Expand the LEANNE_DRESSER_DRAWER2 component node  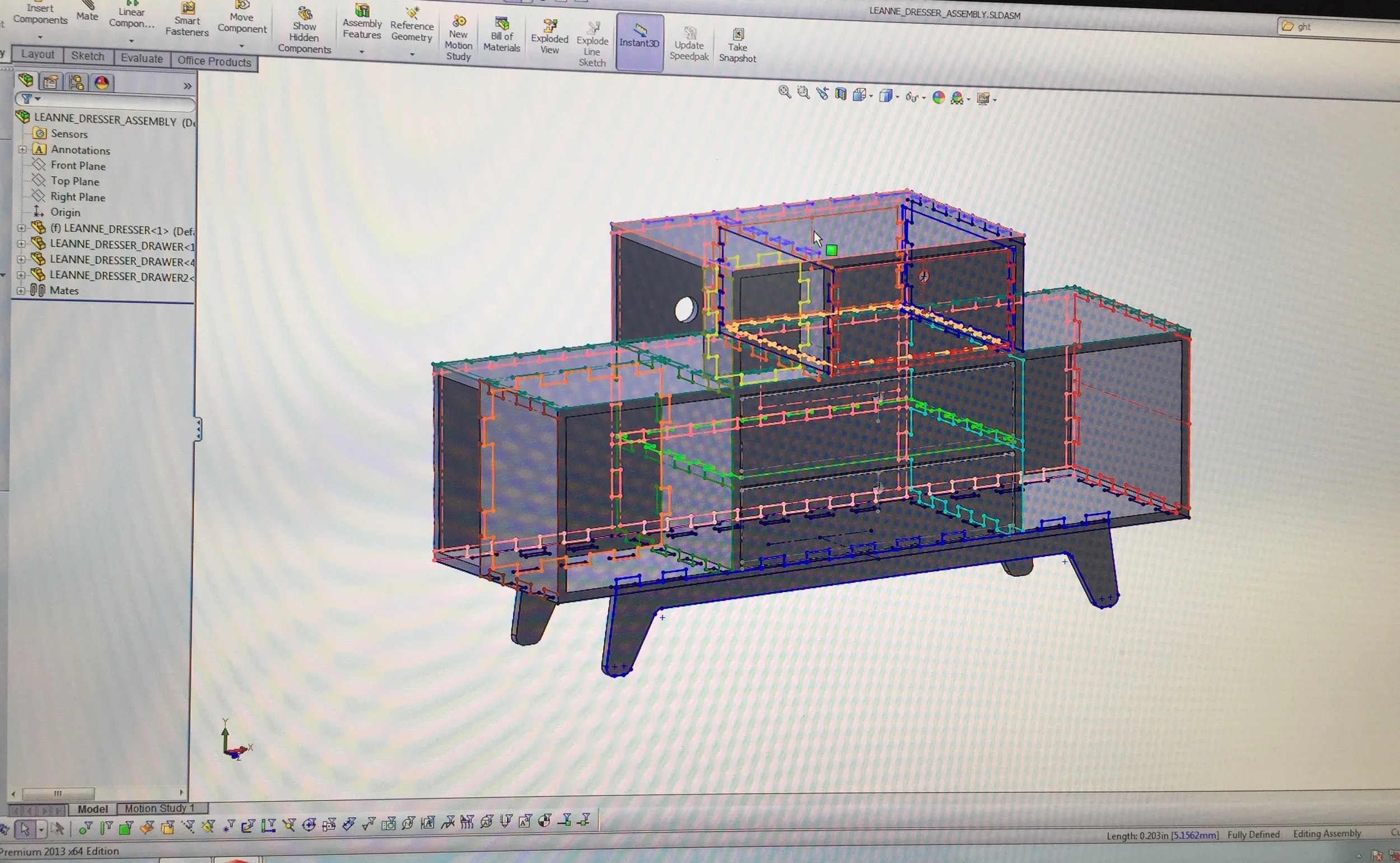21,275
